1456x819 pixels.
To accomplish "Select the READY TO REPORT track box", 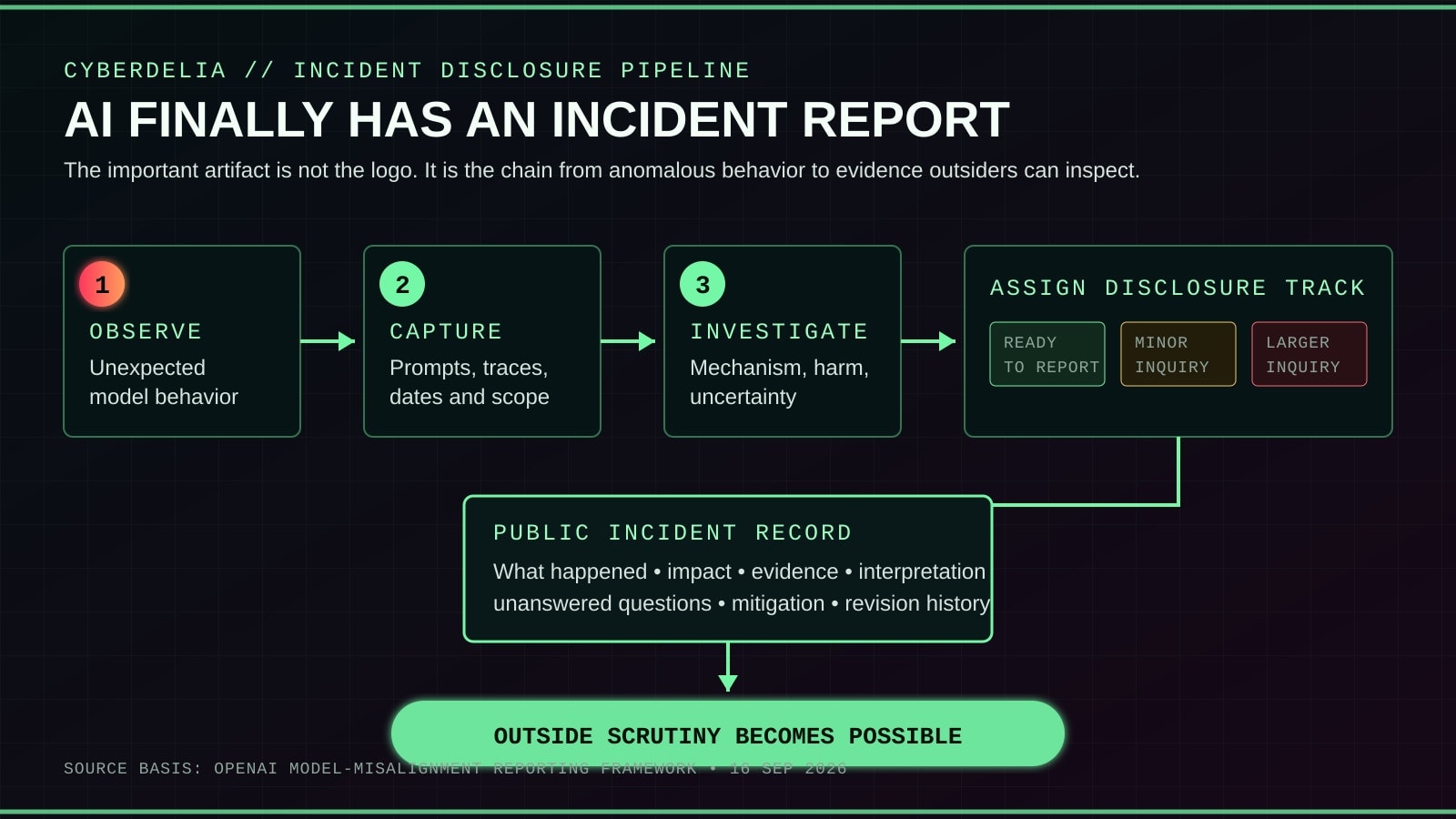I will point(1047,354).
